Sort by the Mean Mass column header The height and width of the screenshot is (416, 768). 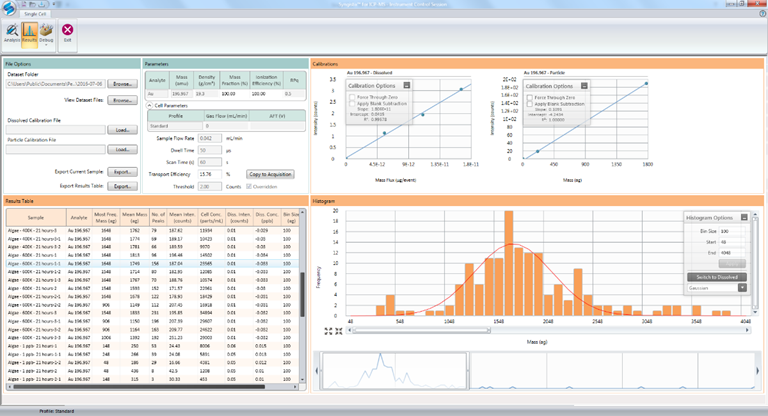(x=135, y=218)
